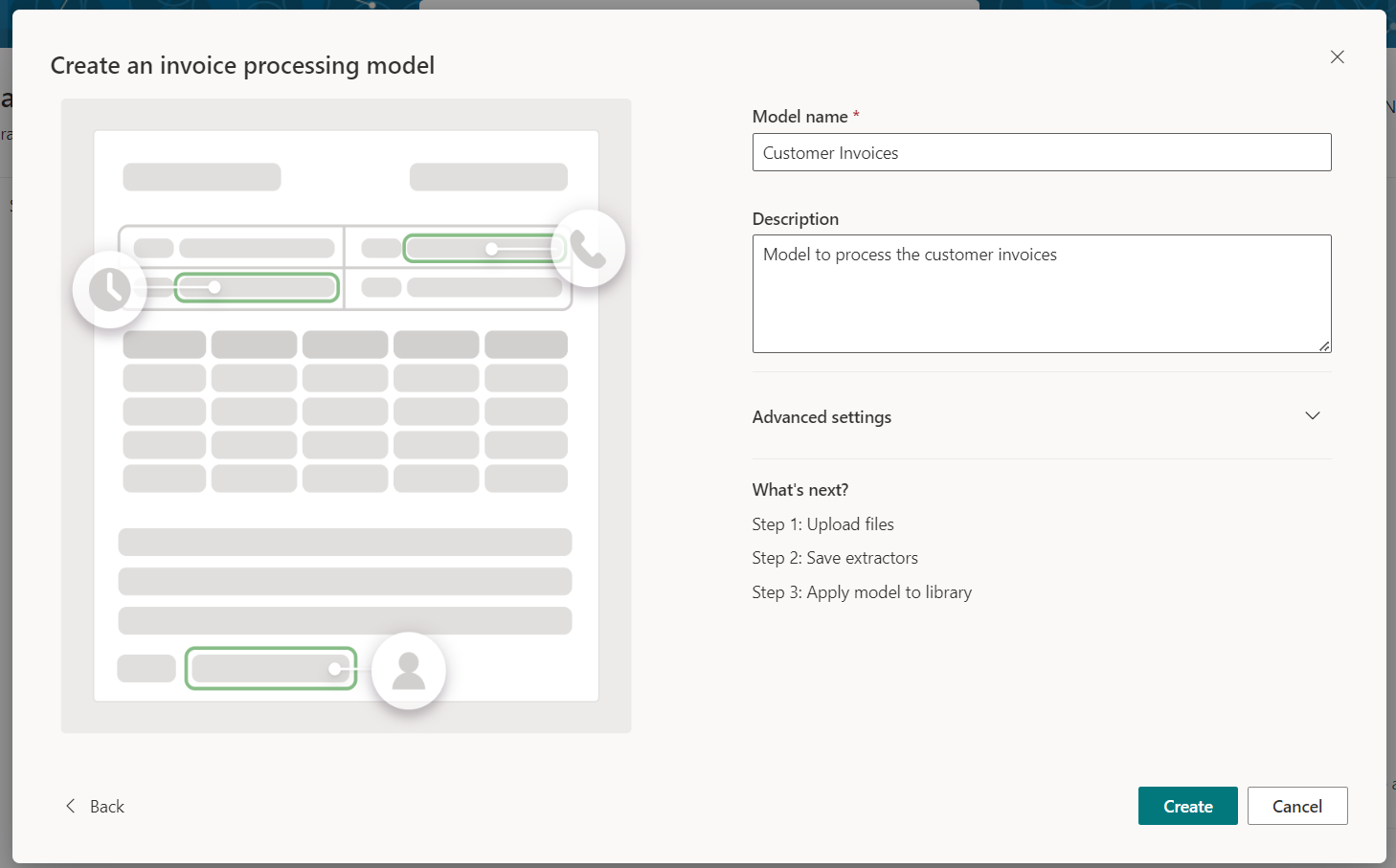Go back using the Back label
This screenshot has height=868, width=1396.
[x=107, y=807]
